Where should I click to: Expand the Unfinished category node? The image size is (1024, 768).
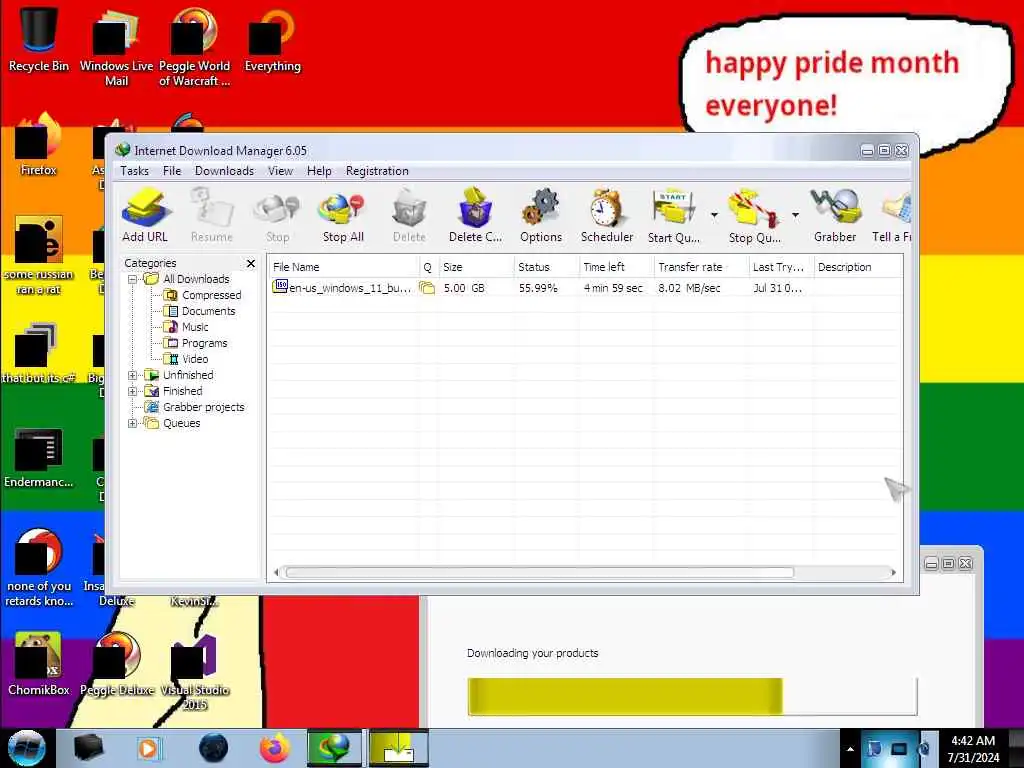133,376
